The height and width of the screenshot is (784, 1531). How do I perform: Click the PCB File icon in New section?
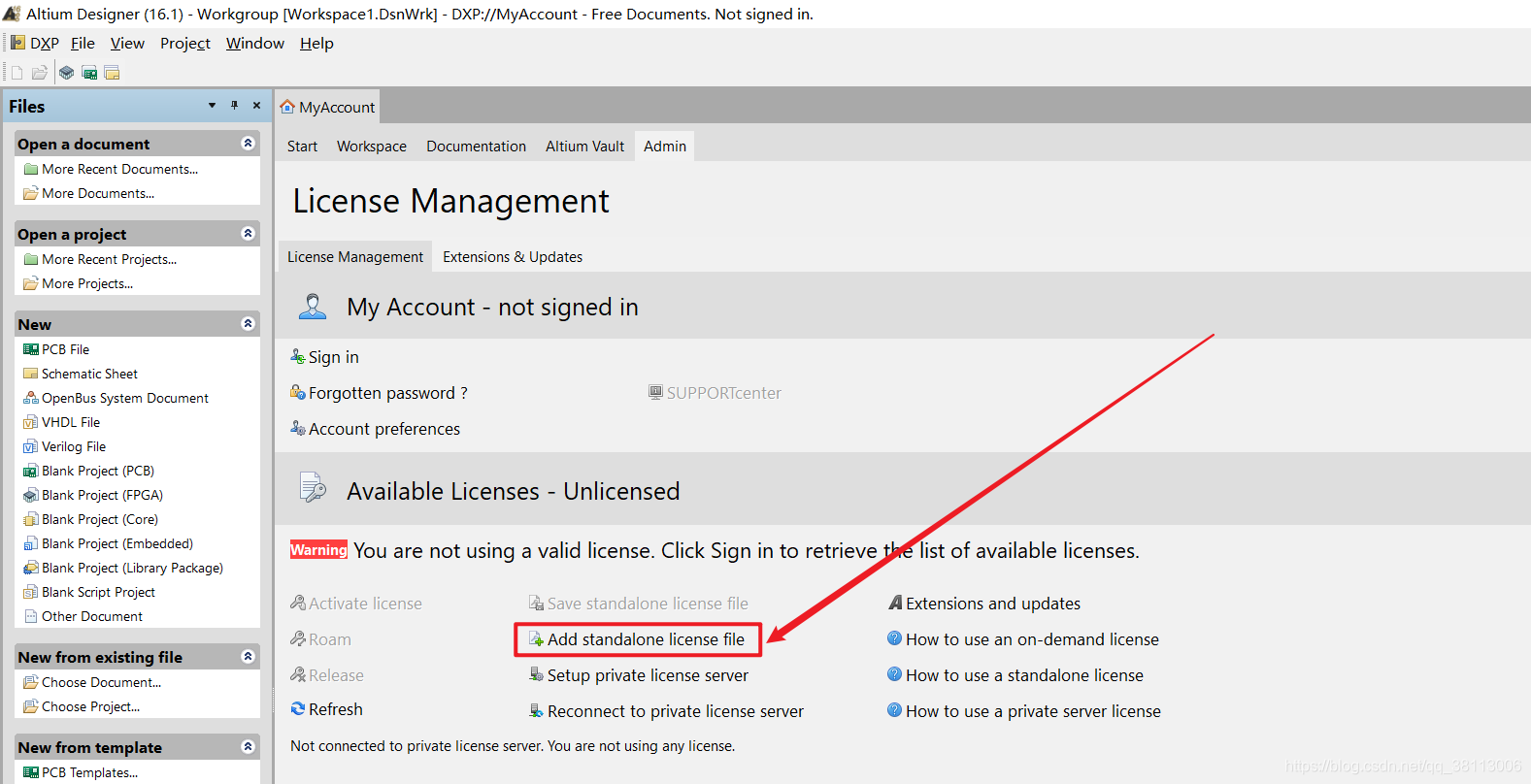click(x=31, y=349)
